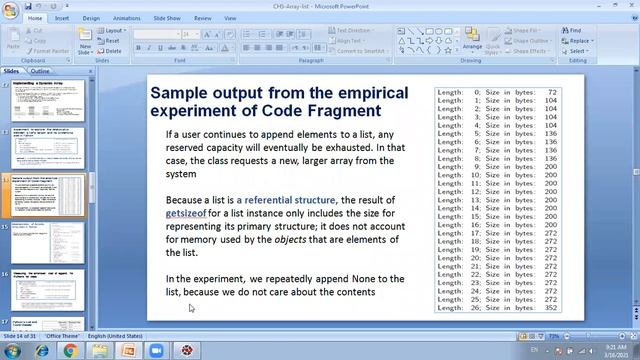The image size is (640, 360).
Task: Click the Align Text Left icon
Action: [x=246, y=48]
